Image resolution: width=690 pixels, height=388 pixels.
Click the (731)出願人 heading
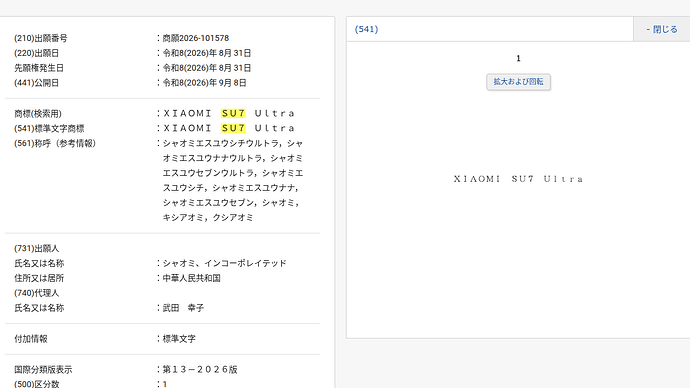point(37,249)
